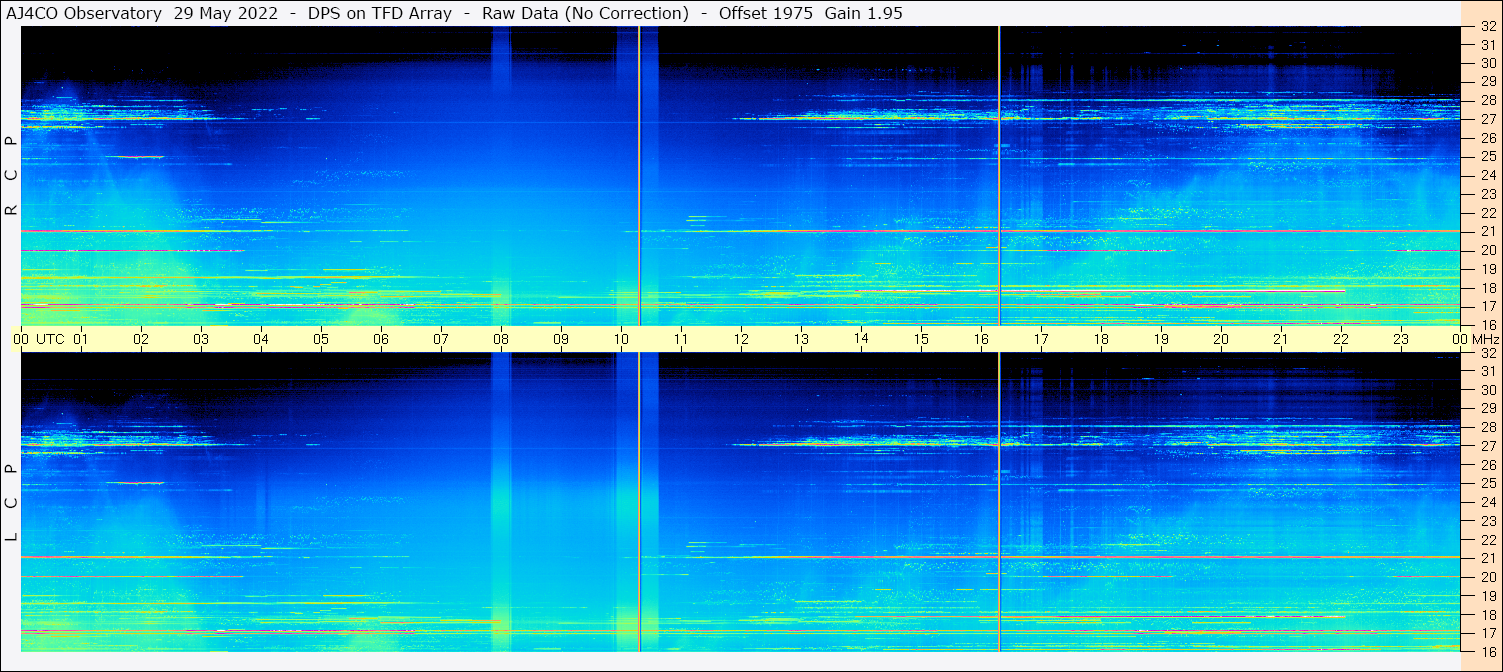The height and width of the screenshot is (672, 1503).
Task: Click the RCP label beside upper spectrogram
Action: pos(11,176)
